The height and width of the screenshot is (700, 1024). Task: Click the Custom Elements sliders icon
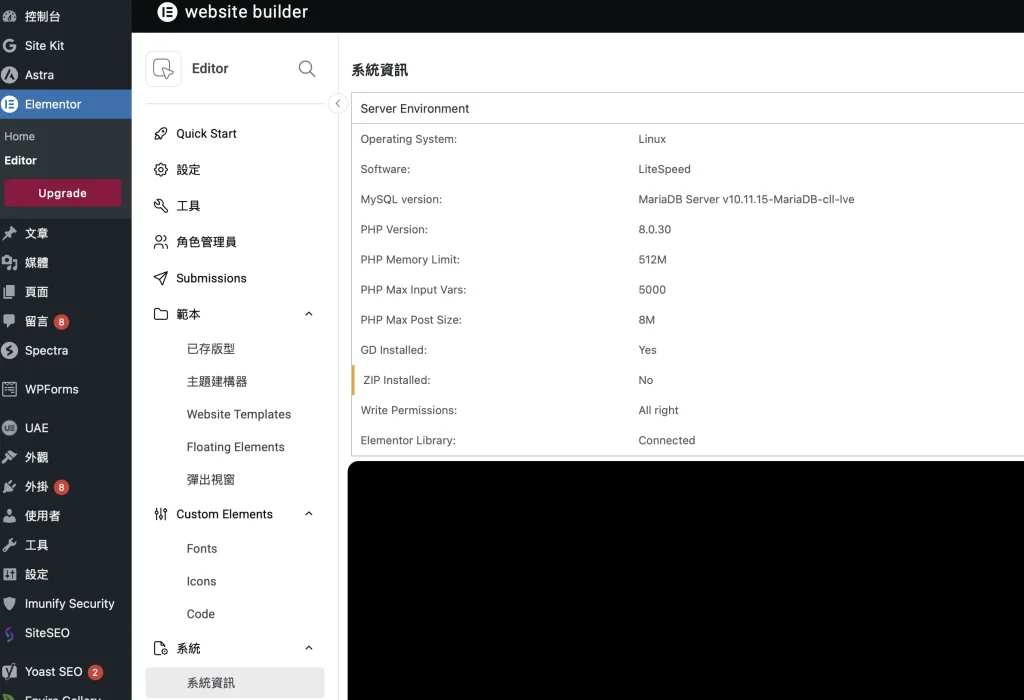point(160,514)
